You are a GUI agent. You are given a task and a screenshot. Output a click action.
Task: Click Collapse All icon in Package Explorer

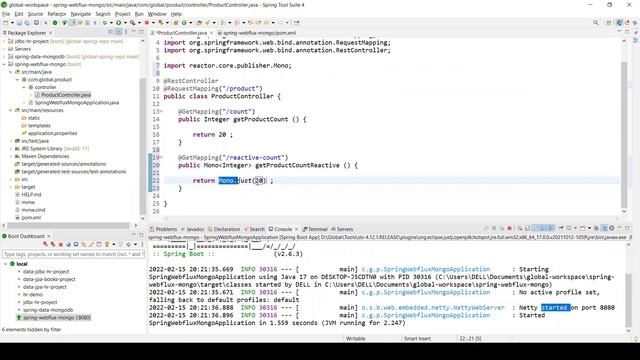coord(111,32)
